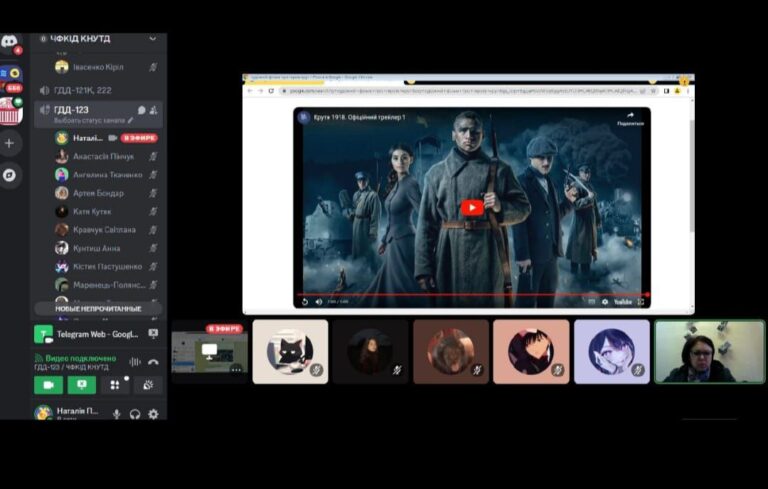Open the soundboard button
768x489 pixels.
tap(147, 385)
